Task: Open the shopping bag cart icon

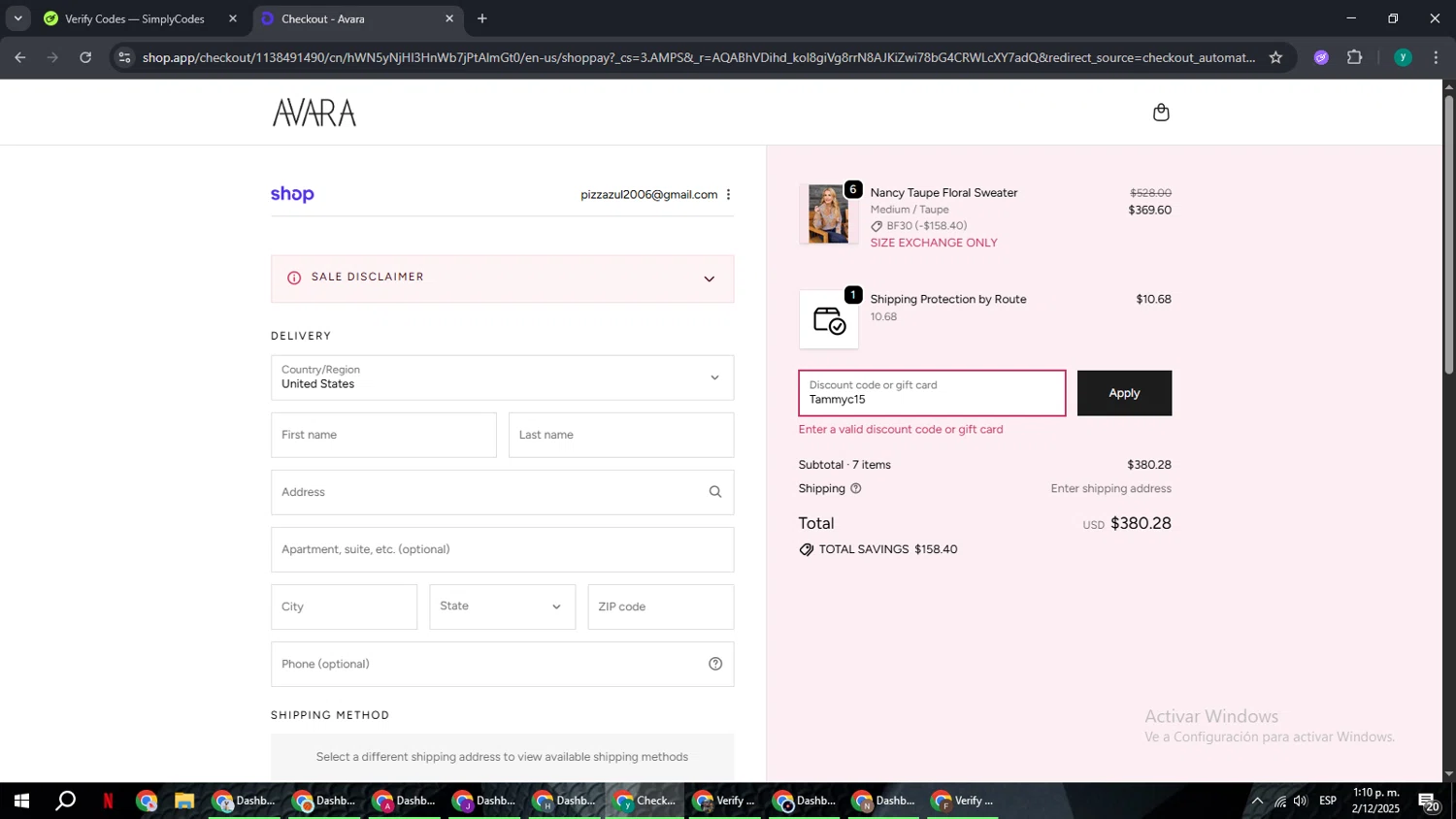Action: point(1161,113)
